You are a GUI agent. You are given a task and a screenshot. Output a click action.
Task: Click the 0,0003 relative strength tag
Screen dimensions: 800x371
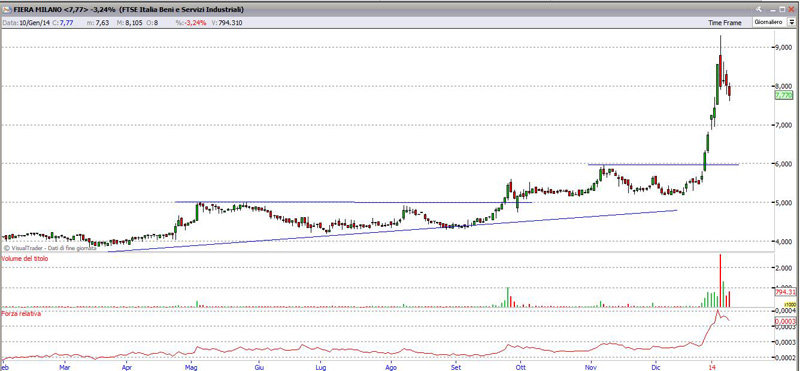(x=785, y=322)
